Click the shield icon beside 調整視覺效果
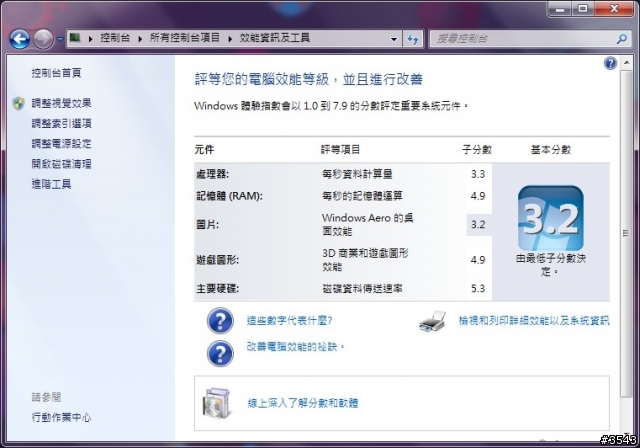The height and width of the screenshot is (448, 640). click(x=18, y=103)
